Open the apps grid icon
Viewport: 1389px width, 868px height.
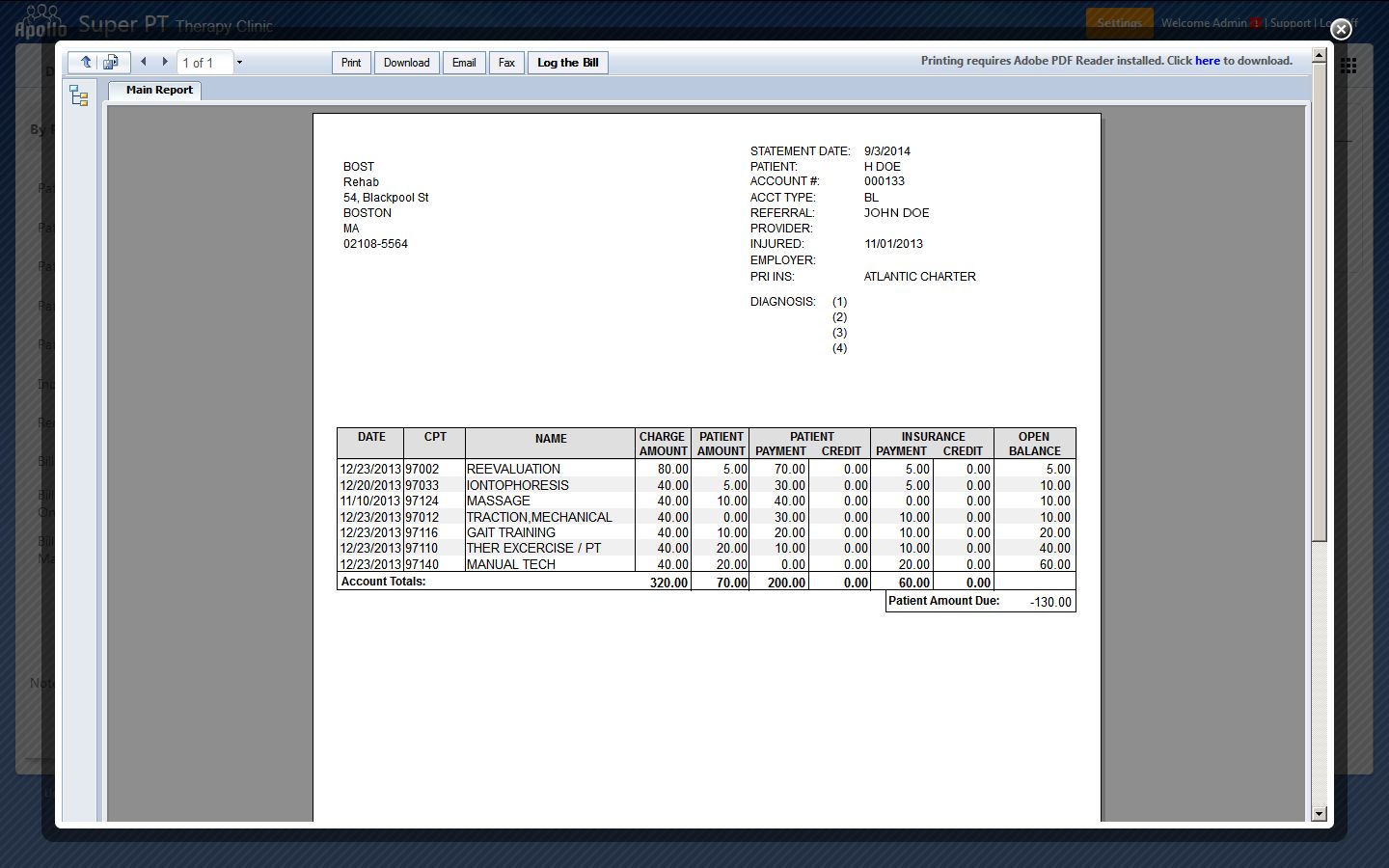point(1348,66)
